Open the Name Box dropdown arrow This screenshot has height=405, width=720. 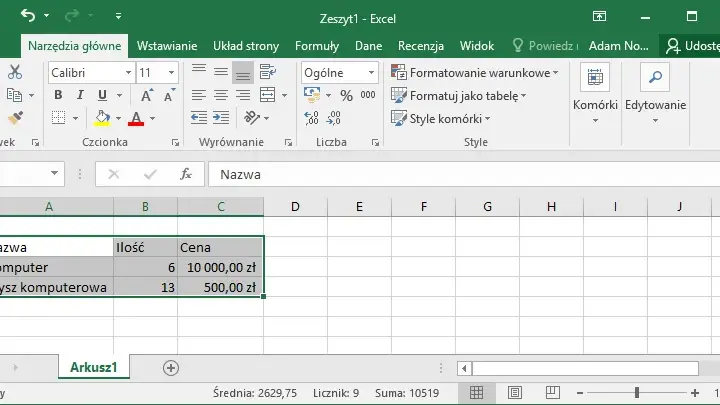point(54,173)
